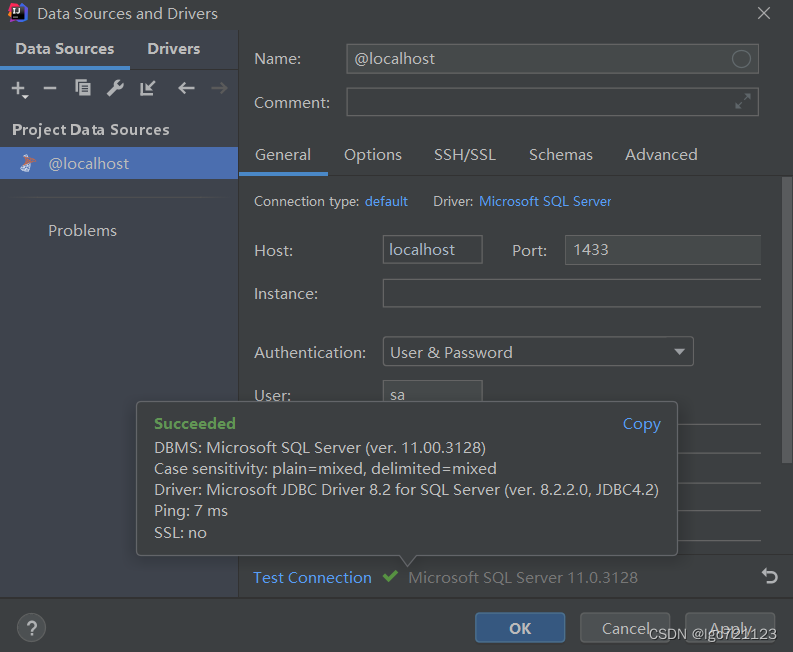Switch to the Drivers tab
Screen dimensions: 793x652
coord(173,49)
